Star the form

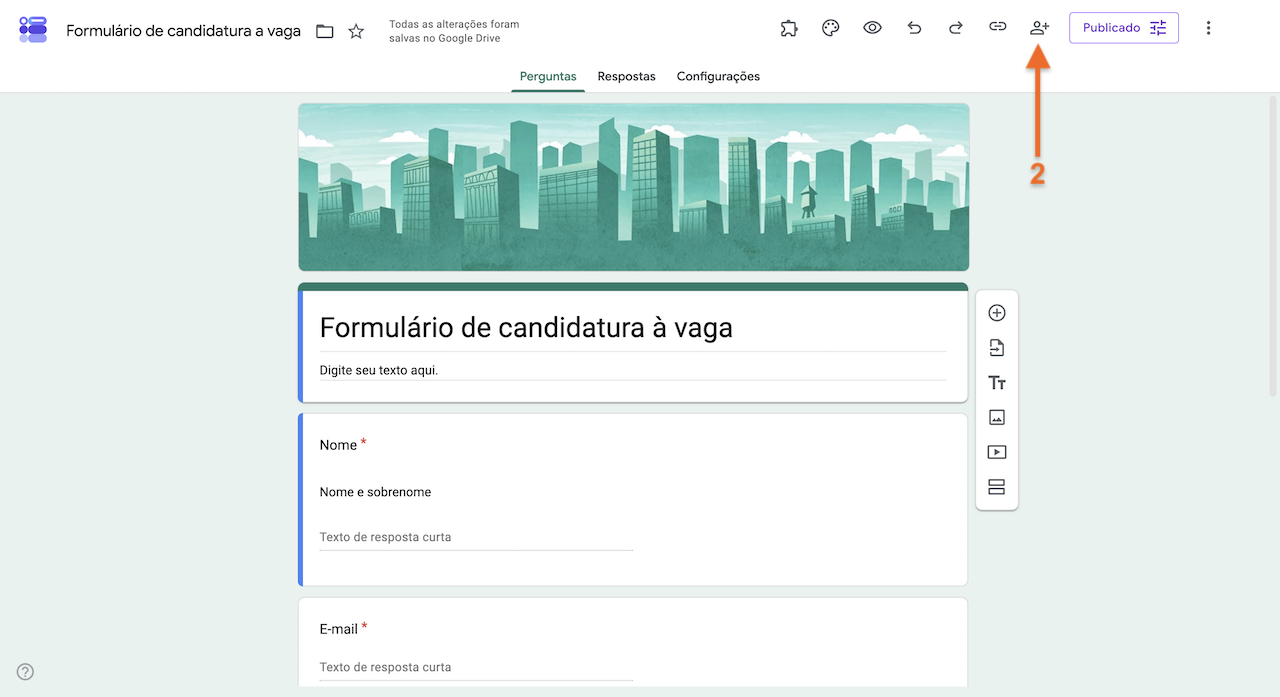pos(356,31)
